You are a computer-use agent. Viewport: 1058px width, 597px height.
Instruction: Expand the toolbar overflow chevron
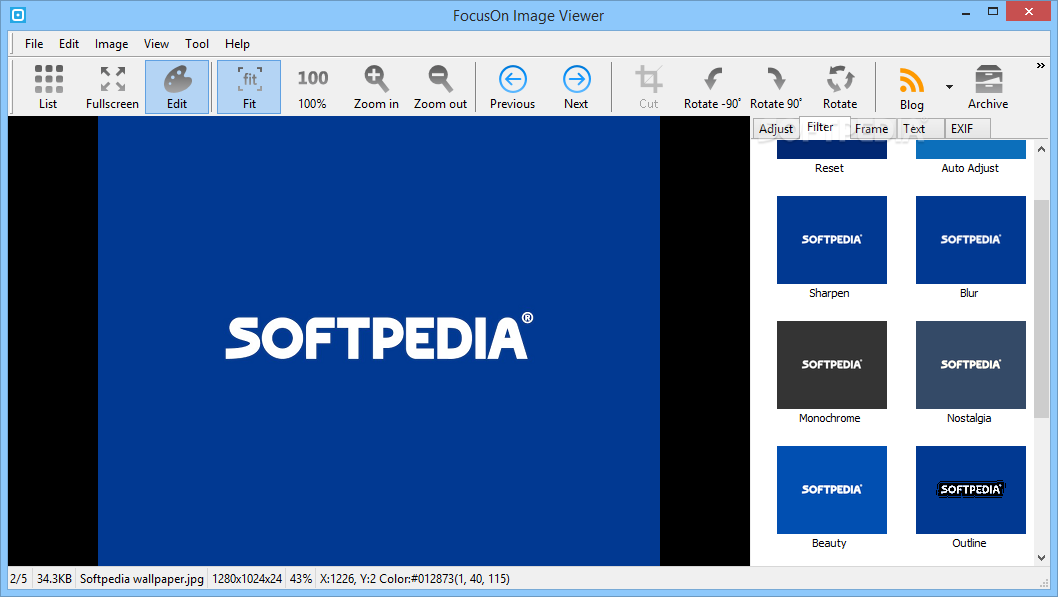tap(1040, 65)
